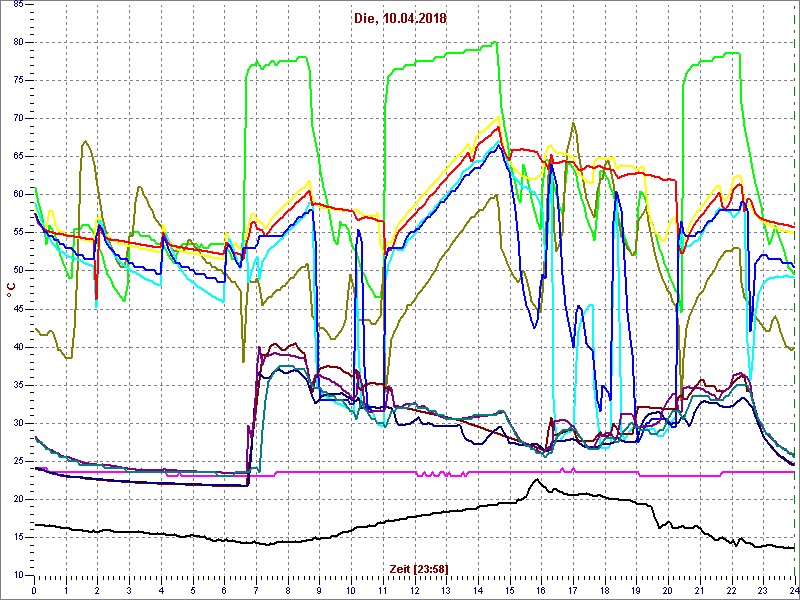Click hour 13 on the time axis
800x600 pixels.
(x=446, y=589)
